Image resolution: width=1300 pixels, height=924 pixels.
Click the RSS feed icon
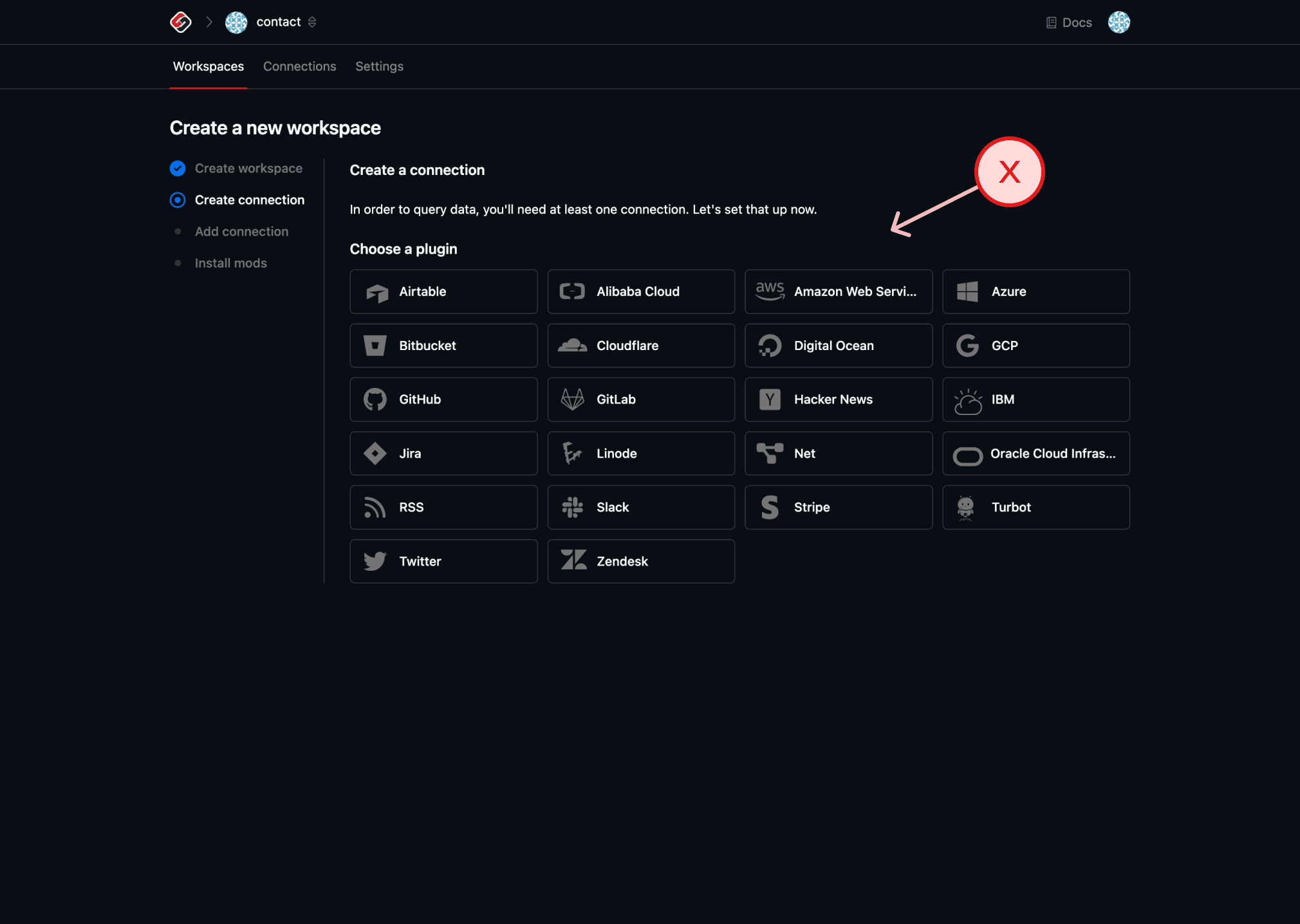pyautogui.click(x=375, y=508)
